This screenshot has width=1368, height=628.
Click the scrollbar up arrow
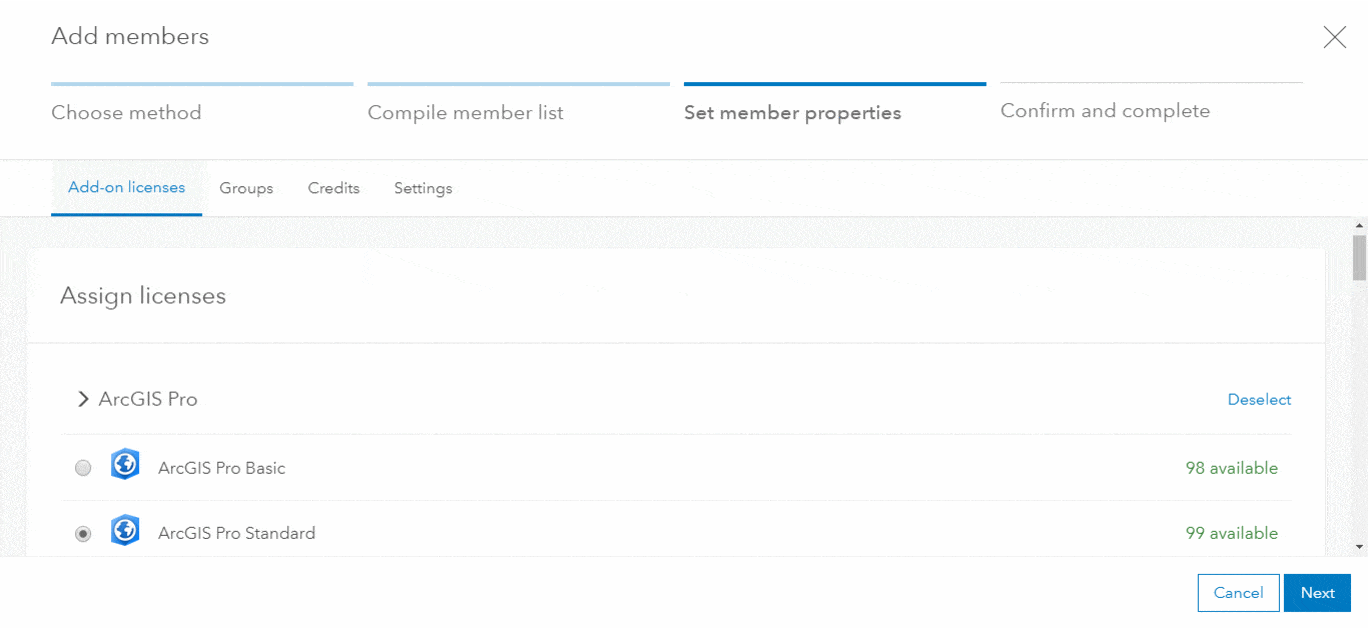1359,227
